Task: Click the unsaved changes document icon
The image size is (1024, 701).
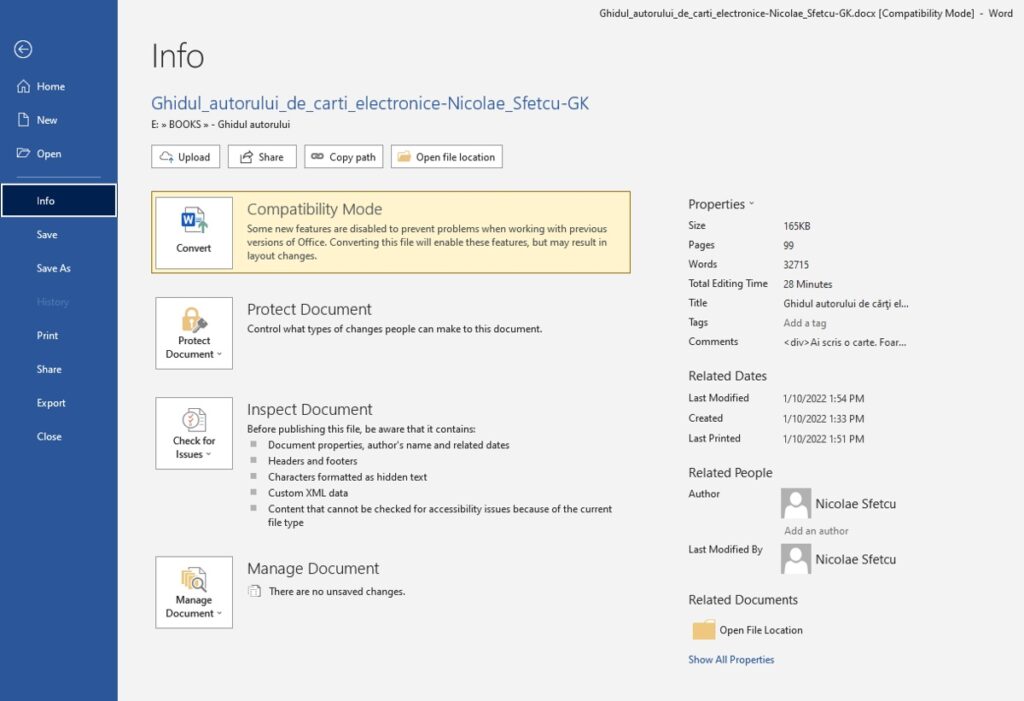Action: (x=254, y=591)
